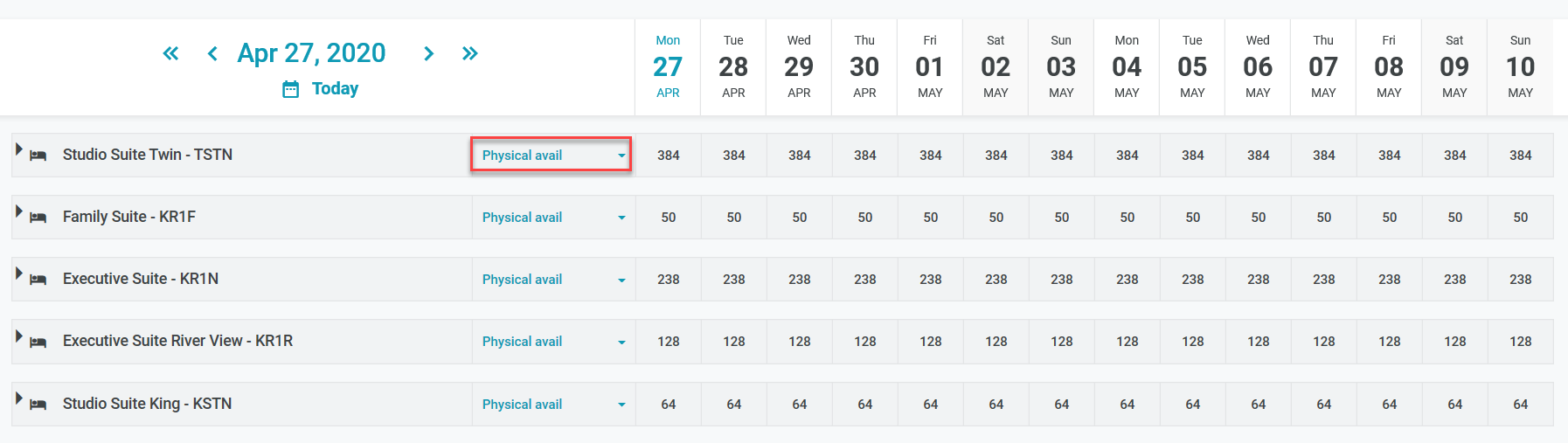Open the Apr 27, 2020 date heading
This screenshot has width=1568, height=443.
tap(311, 53)
